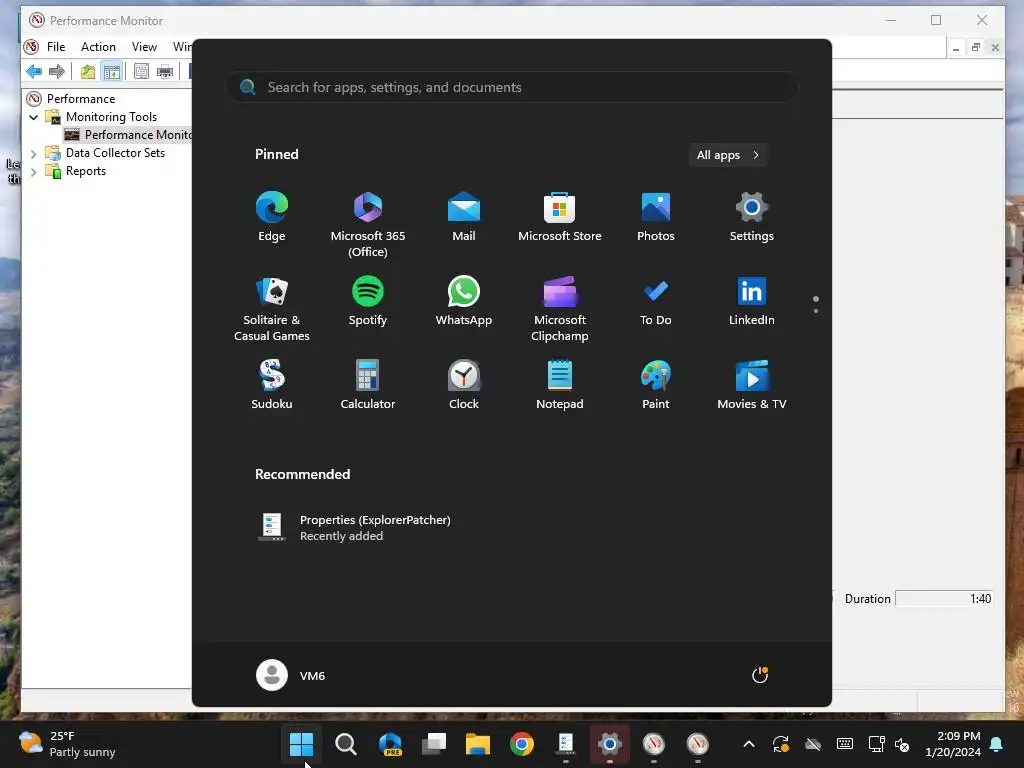Click the power button in Start menu

click(760, 675)
